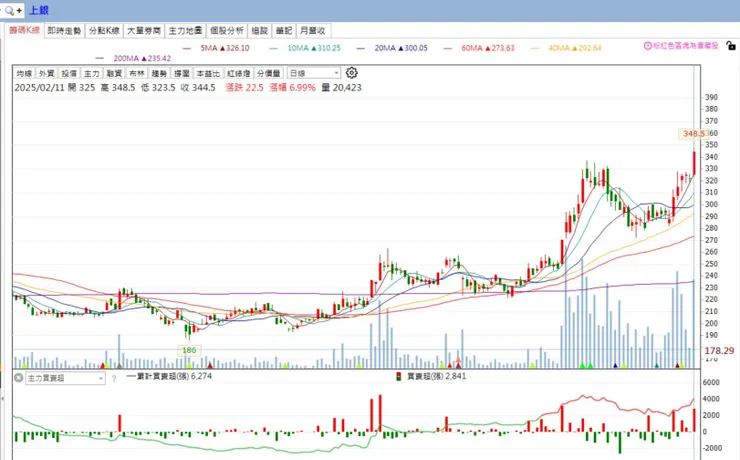
Task: Click the 漲跌 22.5 value
Action: click(244, 88)
